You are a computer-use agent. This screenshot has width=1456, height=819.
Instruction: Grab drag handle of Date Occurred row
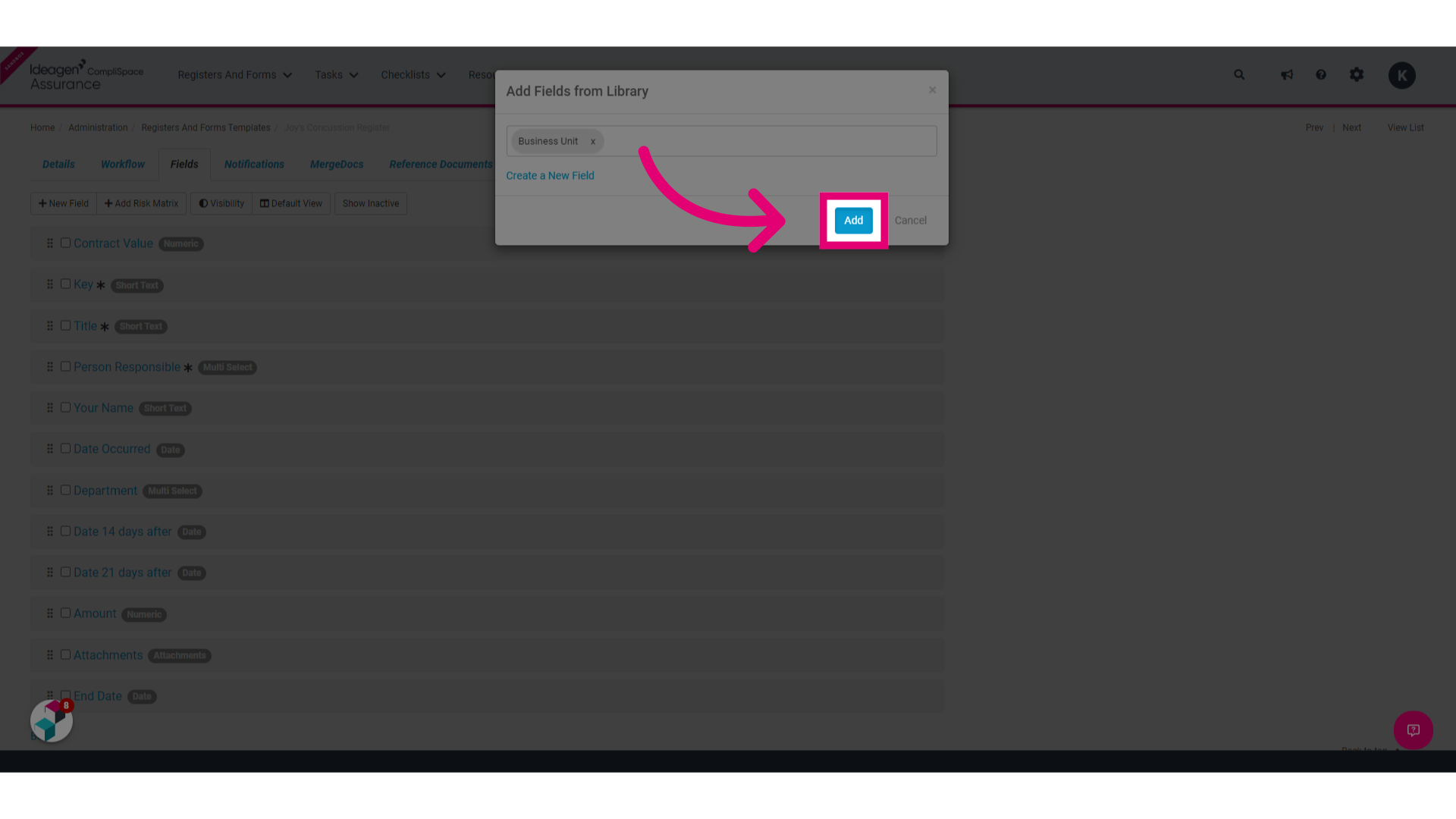50,449
